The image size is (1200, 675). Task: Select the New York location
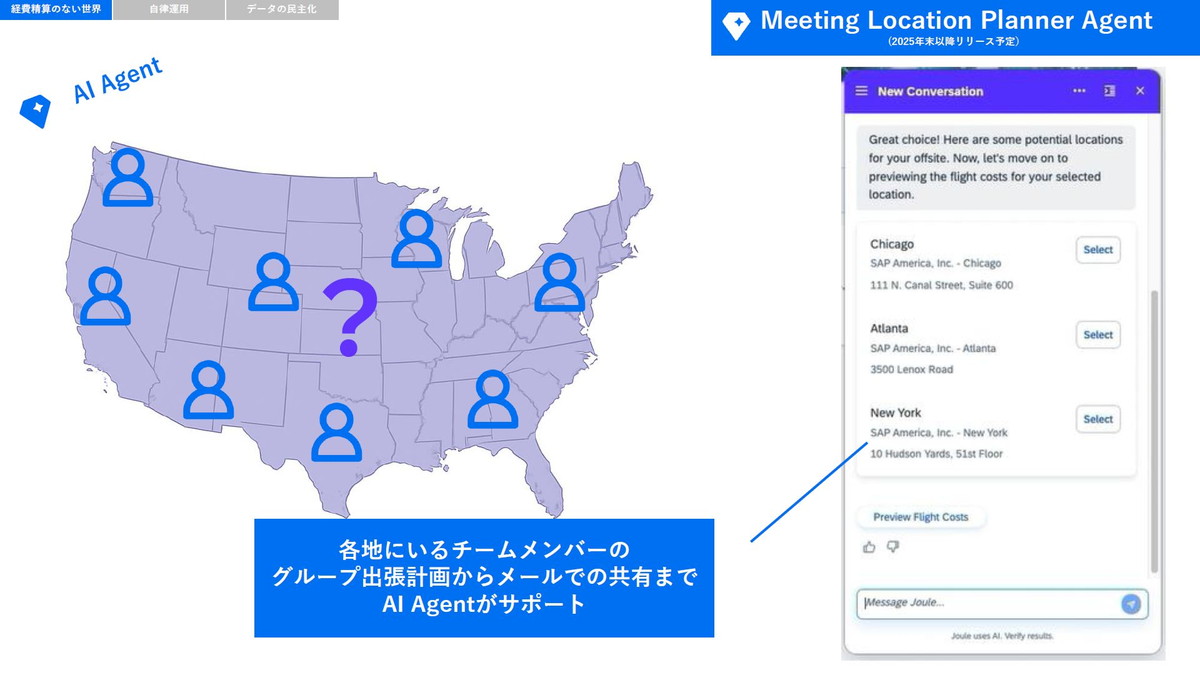[1098, 419]
